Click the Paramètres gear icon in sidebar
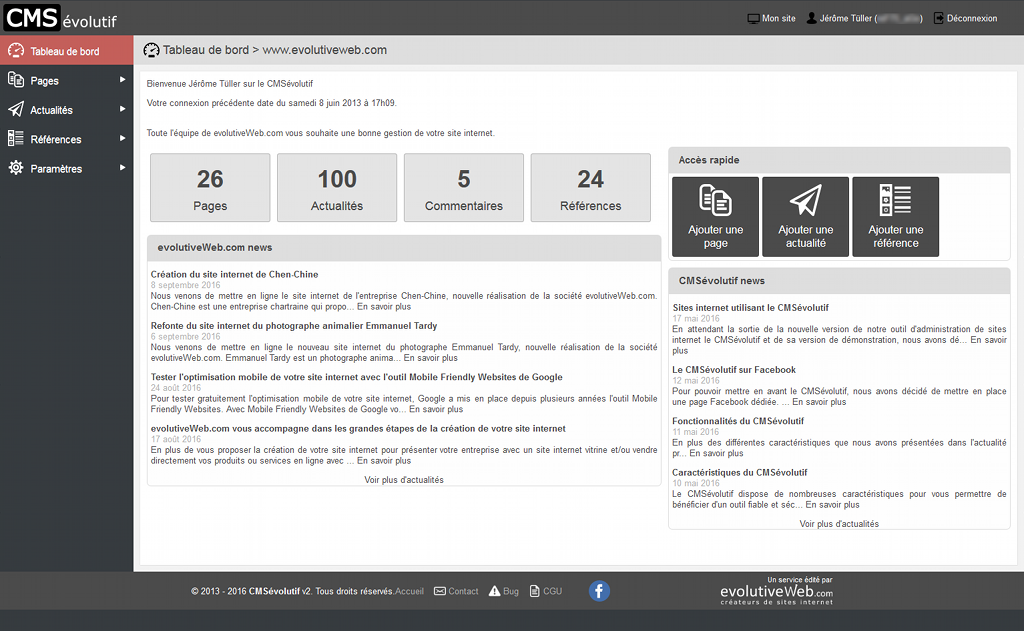 coord(16,168)
